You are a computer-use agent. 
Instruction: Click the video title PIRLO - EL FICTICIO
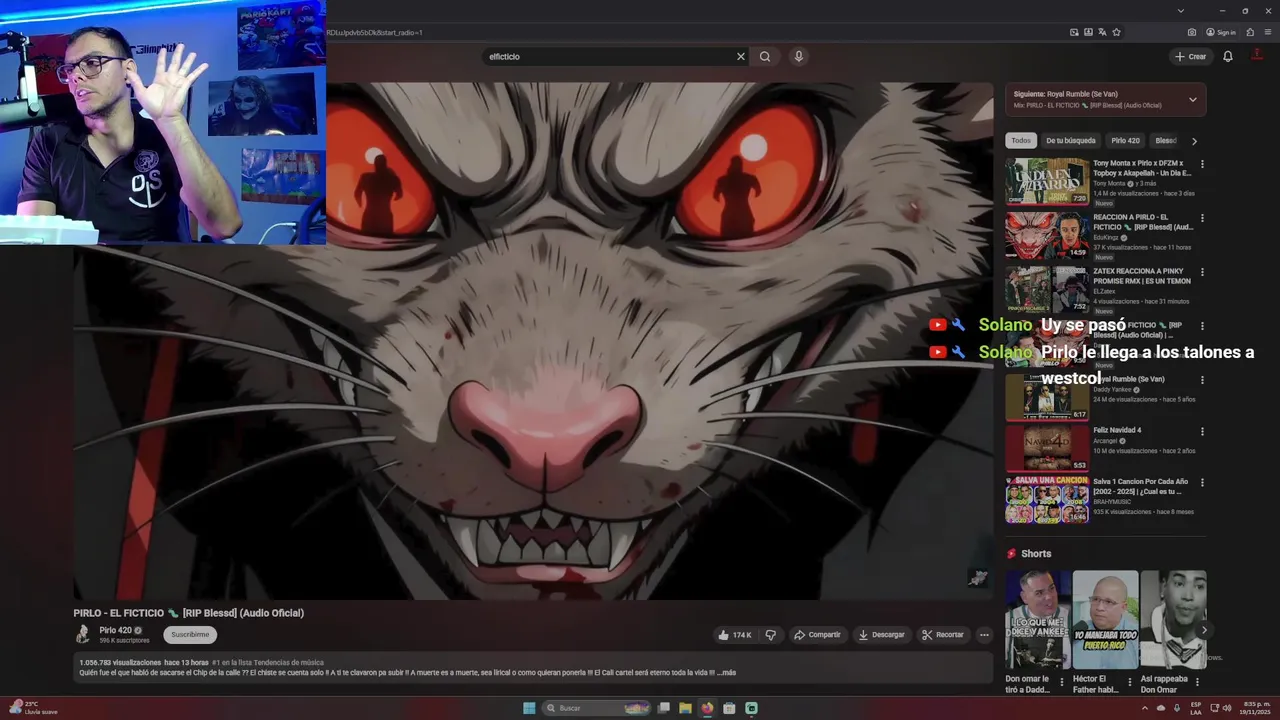pos(188,613)
